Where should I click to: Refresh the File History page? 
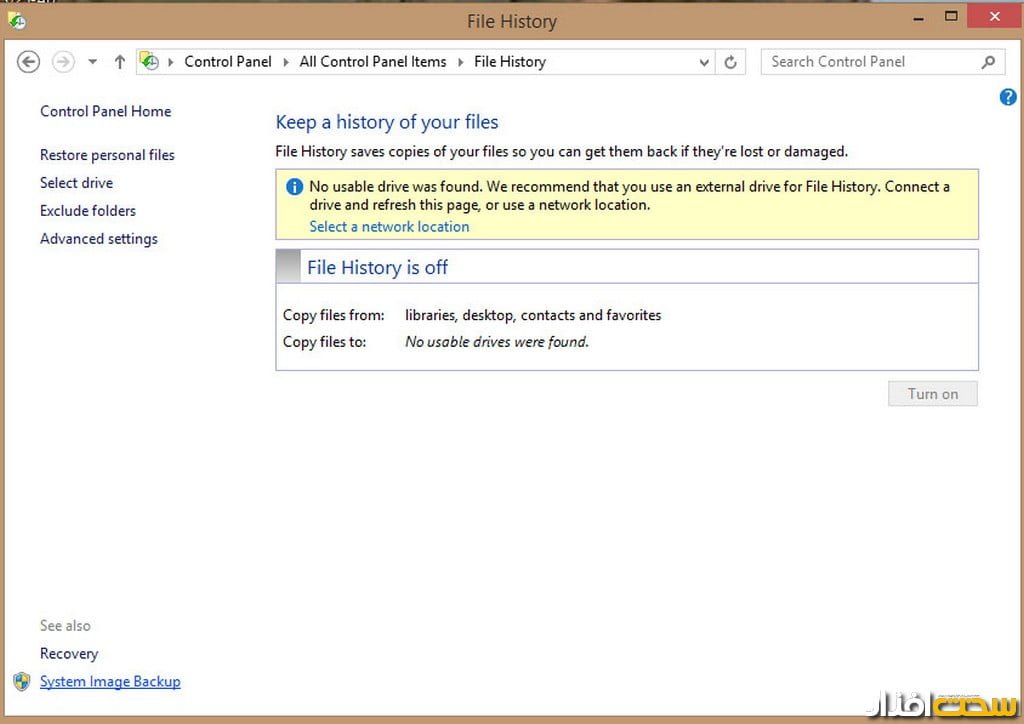coord(731,62)
